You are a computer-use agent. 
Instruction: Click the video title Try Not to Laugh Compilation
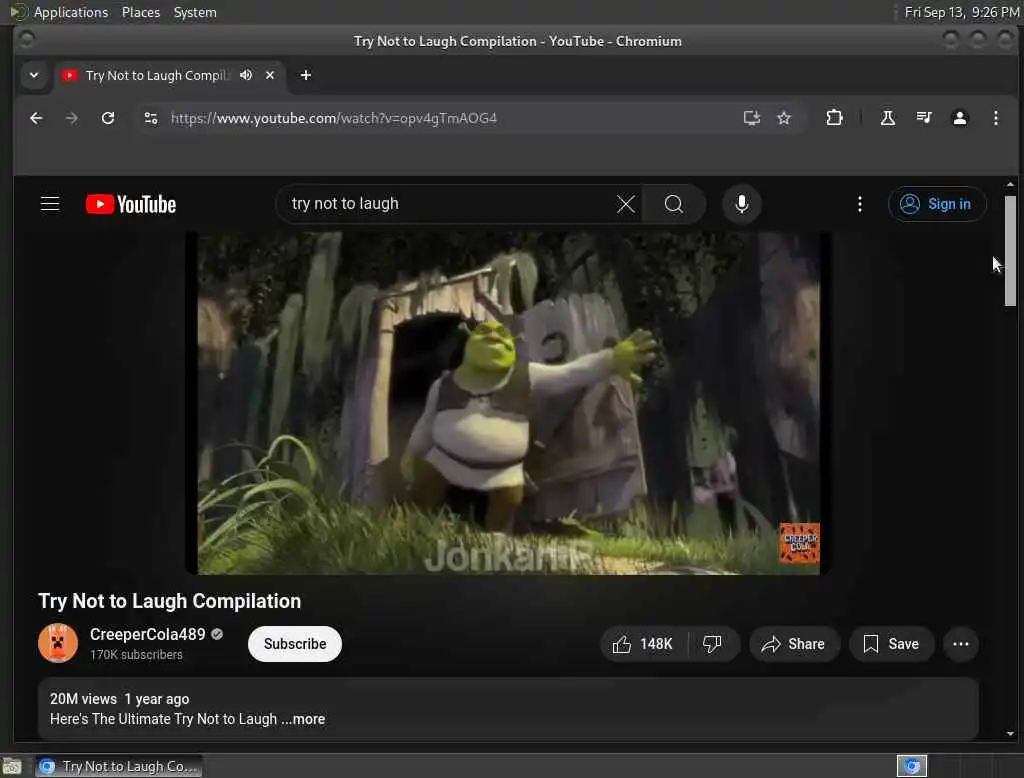click(x=170, y=601)
